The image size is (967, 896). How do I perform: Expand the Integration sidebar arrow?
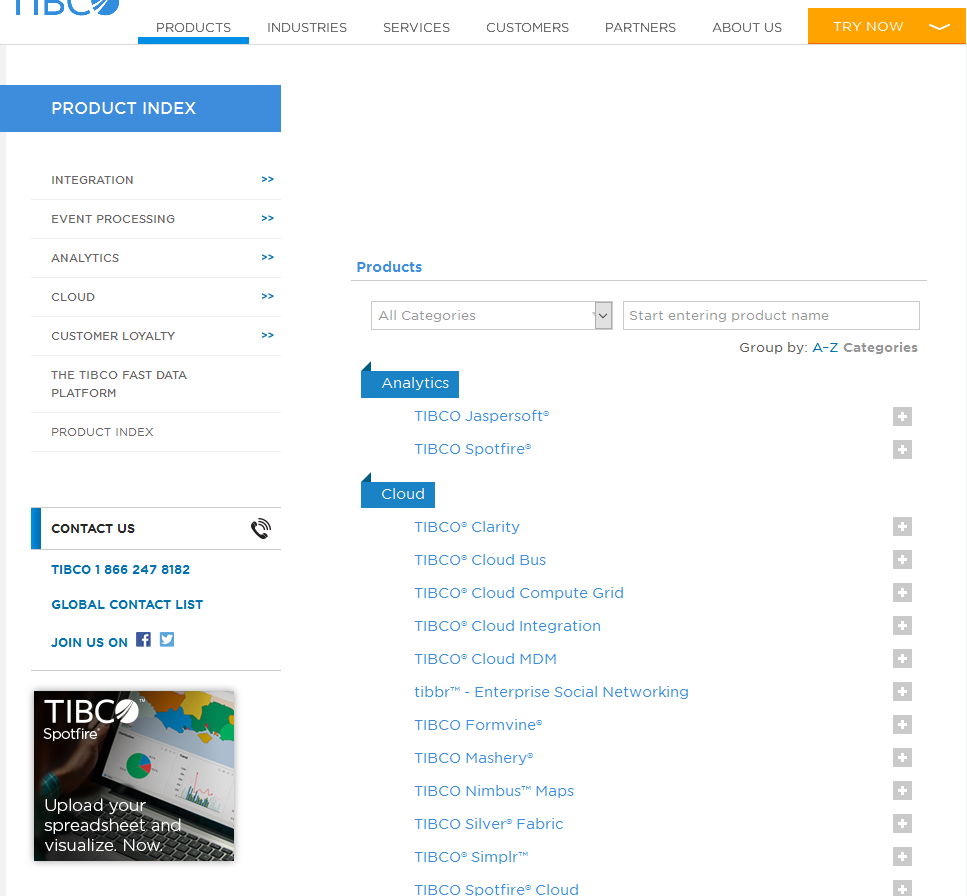(x=267, y=180)
